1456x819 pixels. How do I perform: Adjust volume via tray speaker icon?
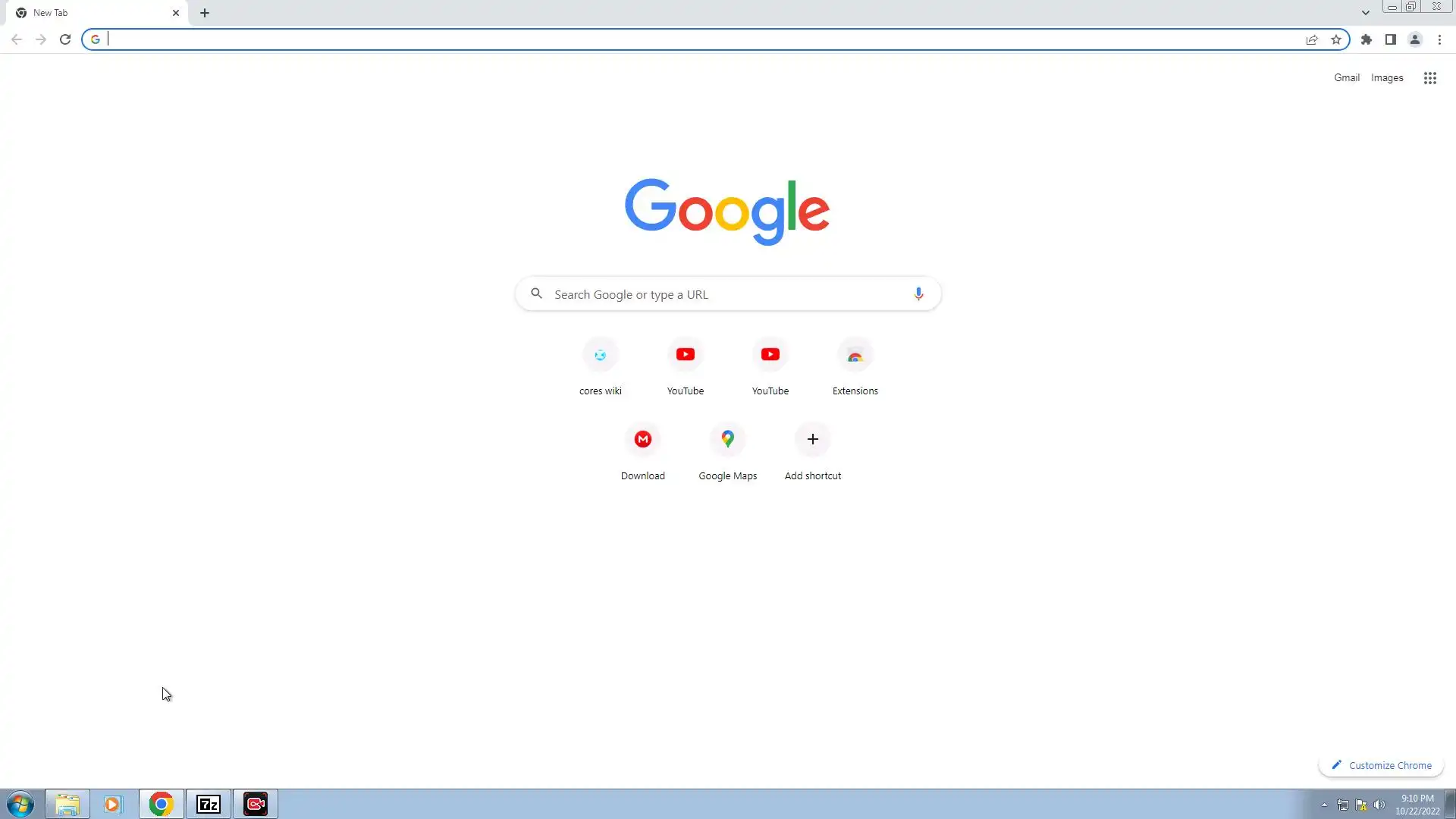coord(1379,805)
